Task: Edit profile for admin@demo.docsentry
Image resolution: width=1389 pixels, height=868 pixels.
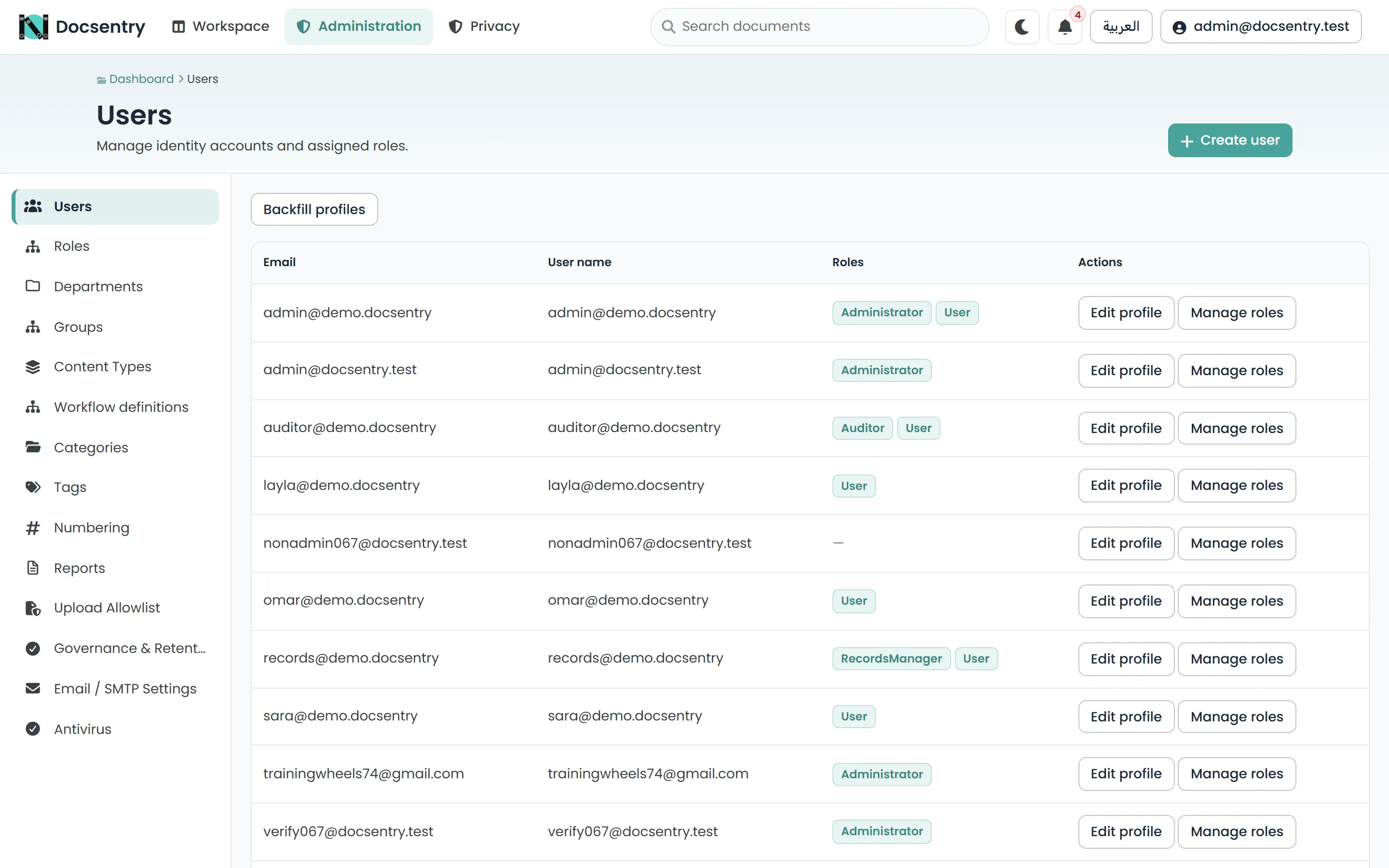Action: tap(1126, 313)
